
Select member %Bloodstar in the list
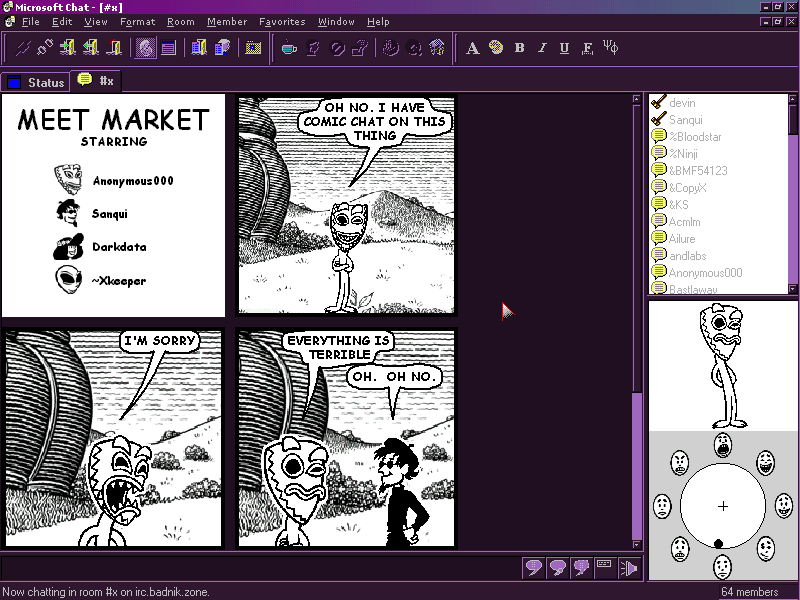tap(695, 136)
